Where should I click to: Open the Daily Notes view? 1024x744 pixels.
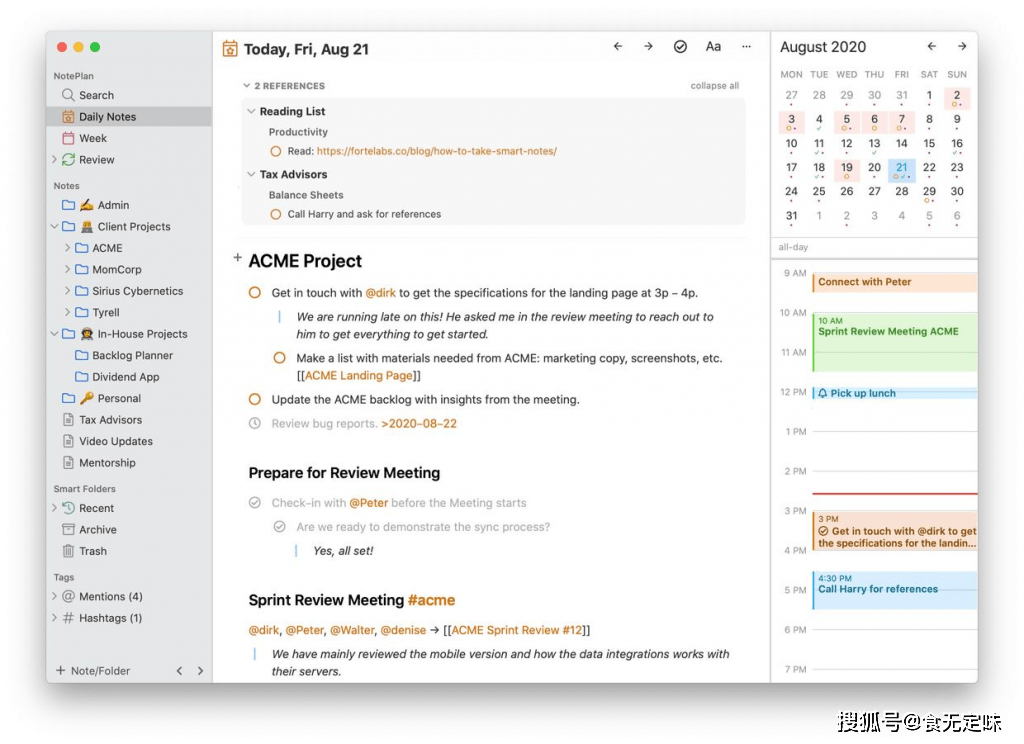129,117
